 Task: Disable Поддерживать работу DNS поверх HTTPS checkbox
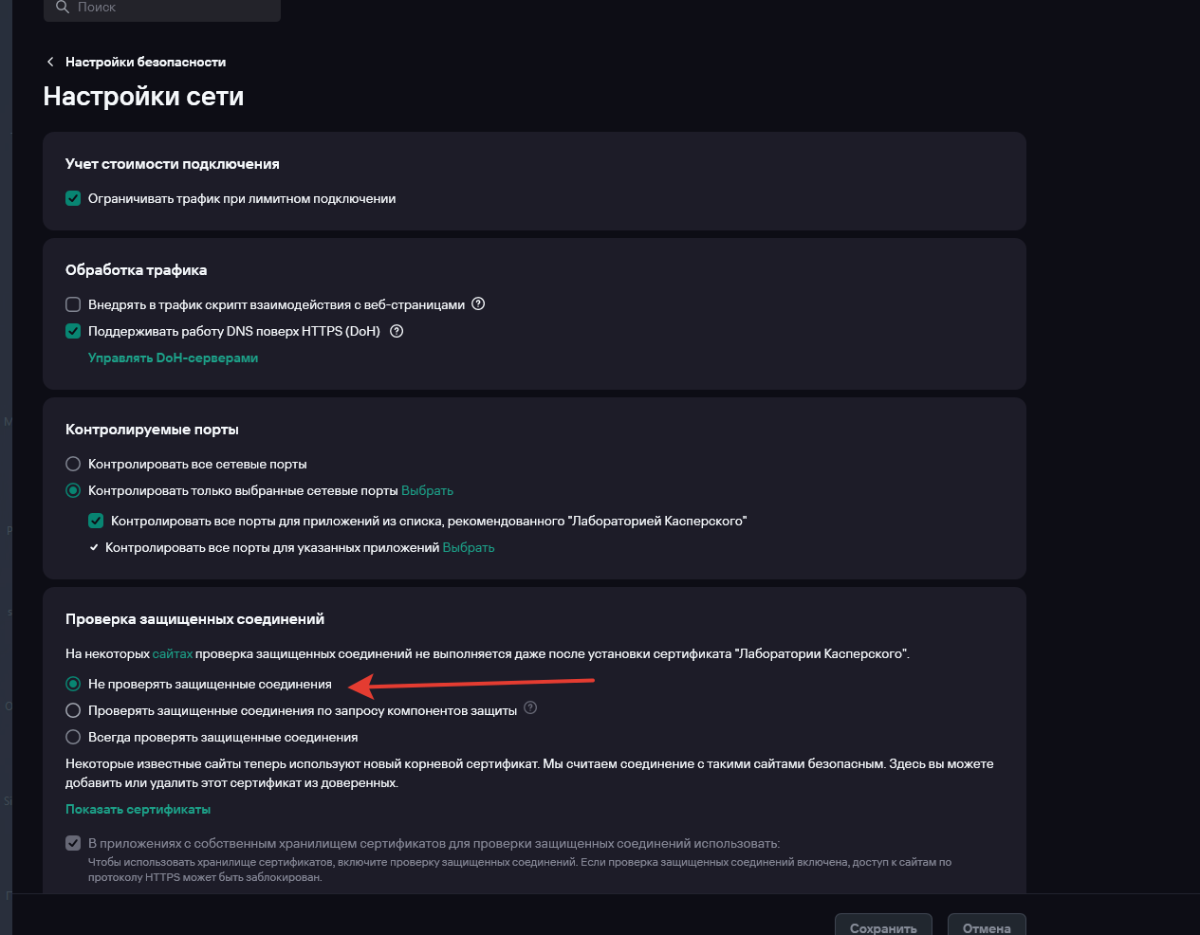click(73, 331)
